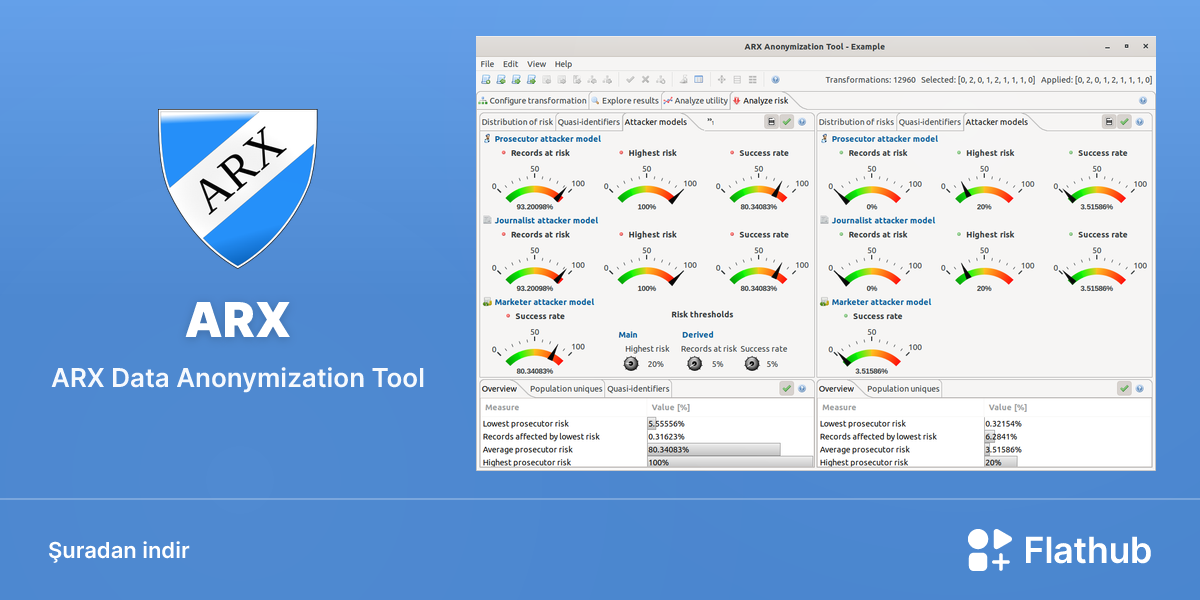Click the print icon in the right Attacker models panel
Screen dimensions: 1200x600
pos(1109,122)
